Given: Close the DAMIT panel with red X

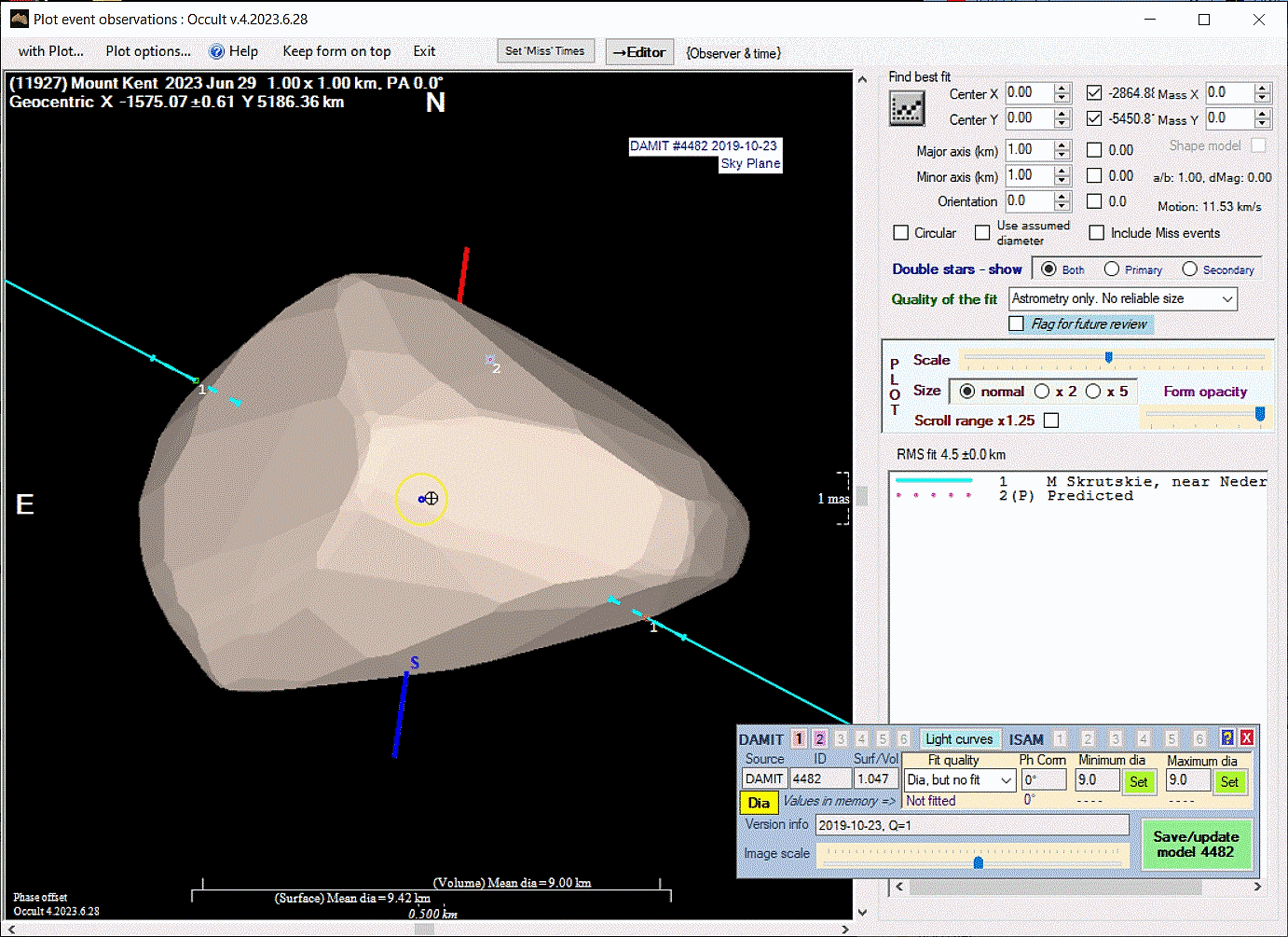Looking at the screenshot, I should pyautogui.click(x=1246, y=738).
